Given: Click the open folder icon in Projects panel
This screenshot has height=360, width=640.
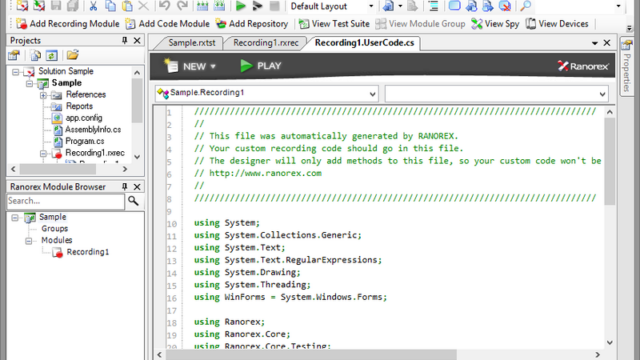Looking at the screenshot, I should point(73,55).
